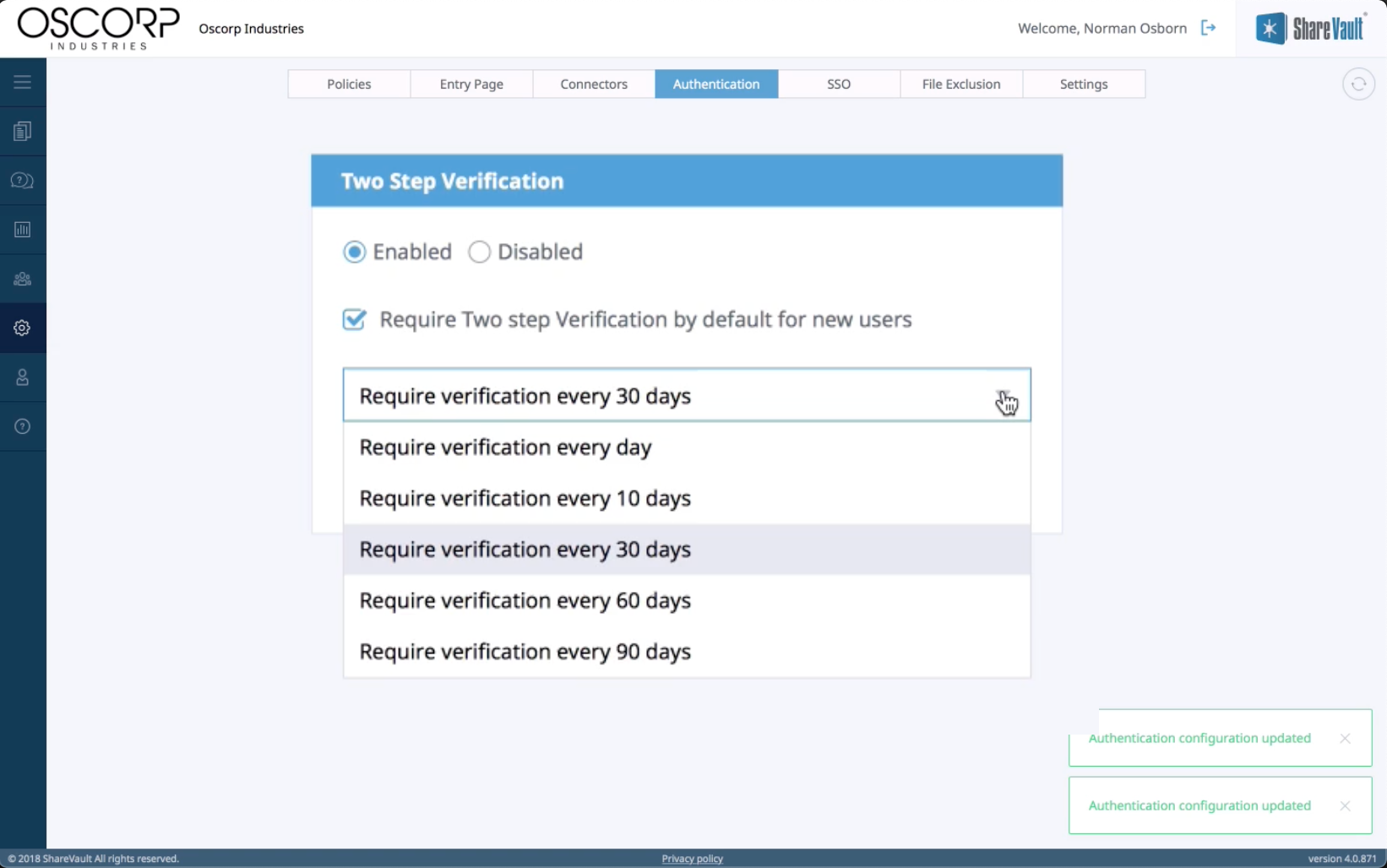
Task: Switch to the File Exclusion tab
Action: [x=961, y=84]
